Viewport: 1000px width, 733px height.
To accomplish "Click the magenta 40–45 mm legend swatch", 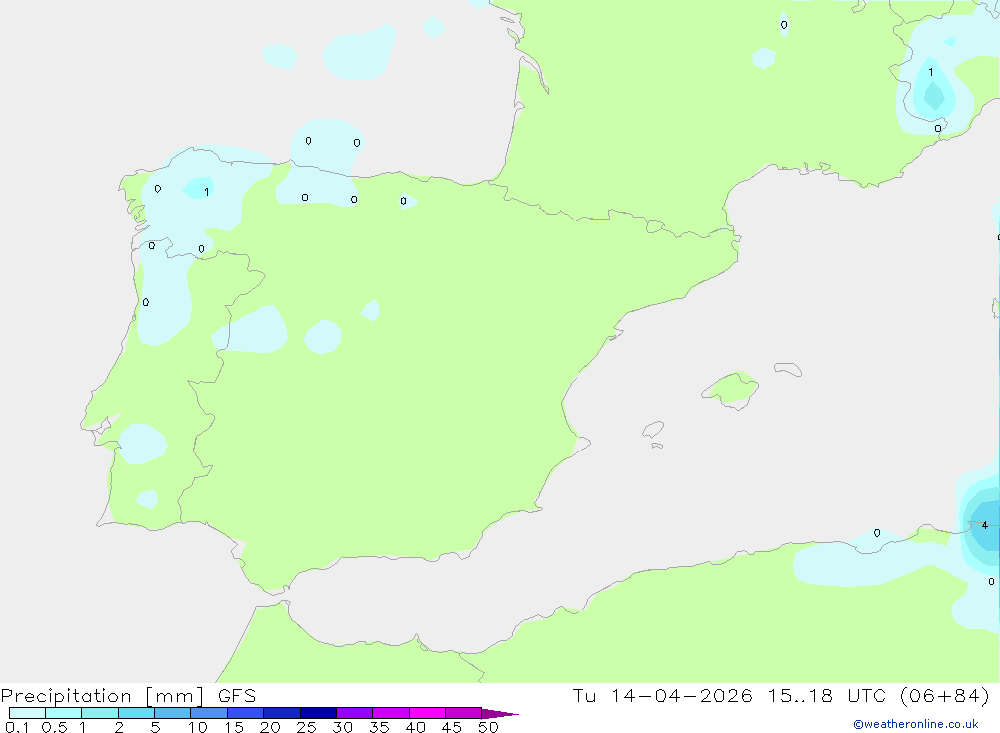I will (x=427, y=713).
